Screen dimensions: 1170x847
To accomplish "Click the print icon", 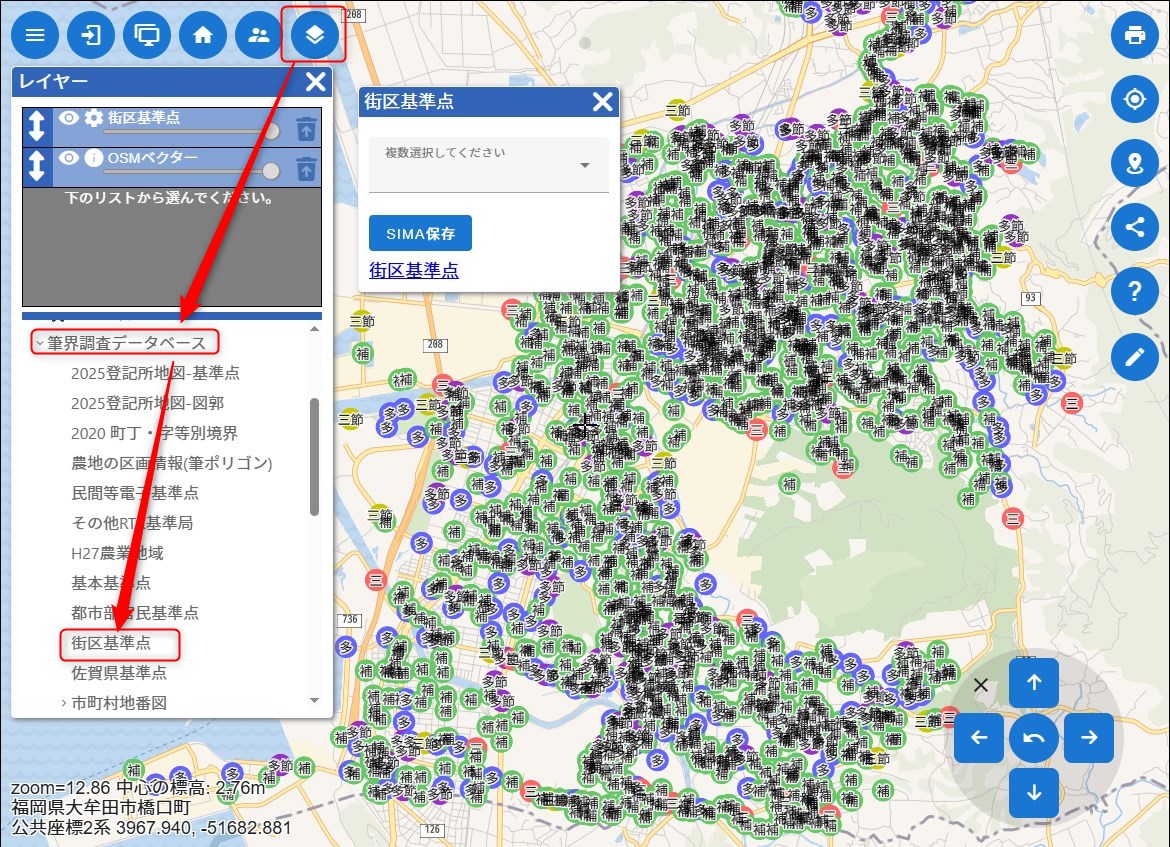I will pyautogui.click(x=1134, y=36).
